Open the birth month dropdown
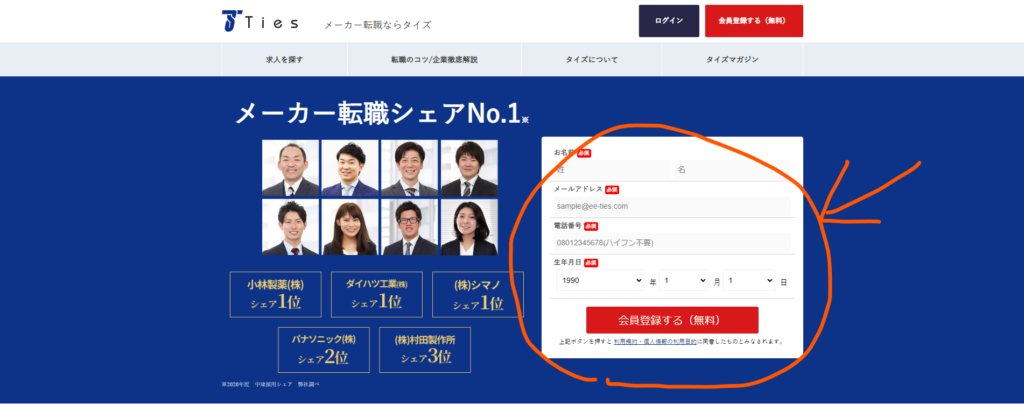Screen dimensions: 1024x404 (684, 281)
